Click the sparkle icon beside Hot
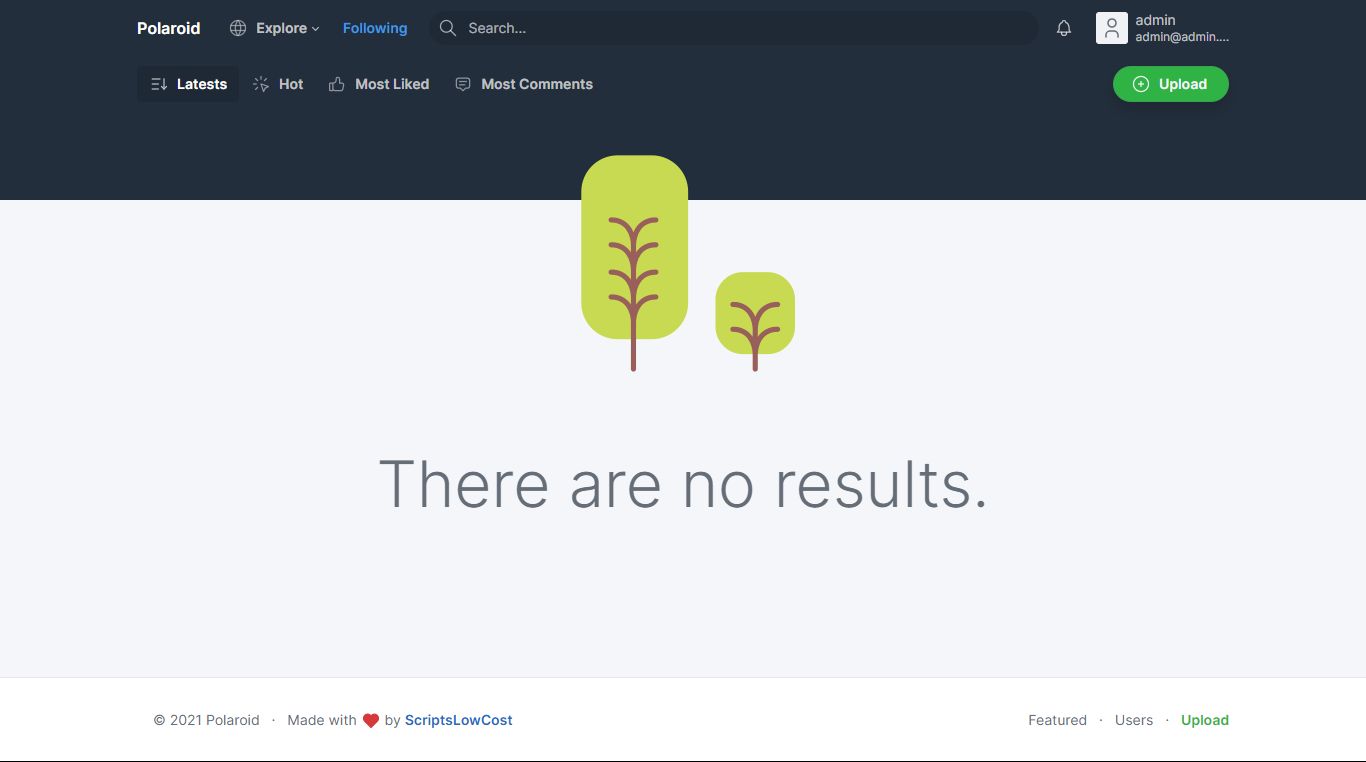 [261, 84]
